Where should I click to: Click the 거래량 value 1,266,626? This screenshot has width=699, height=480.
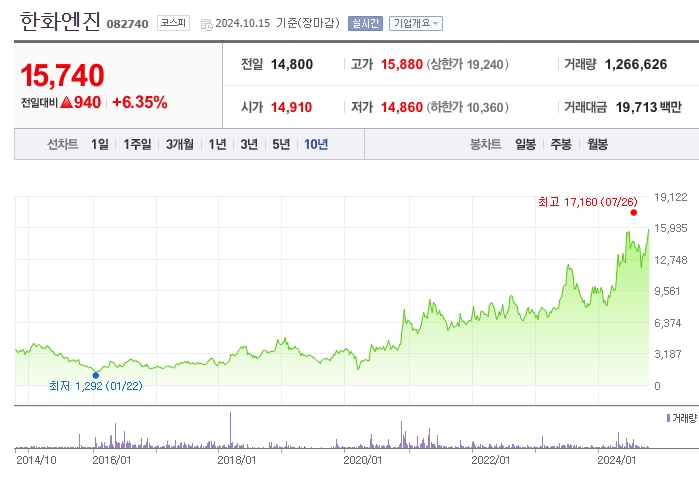click(x=636, y=64)
